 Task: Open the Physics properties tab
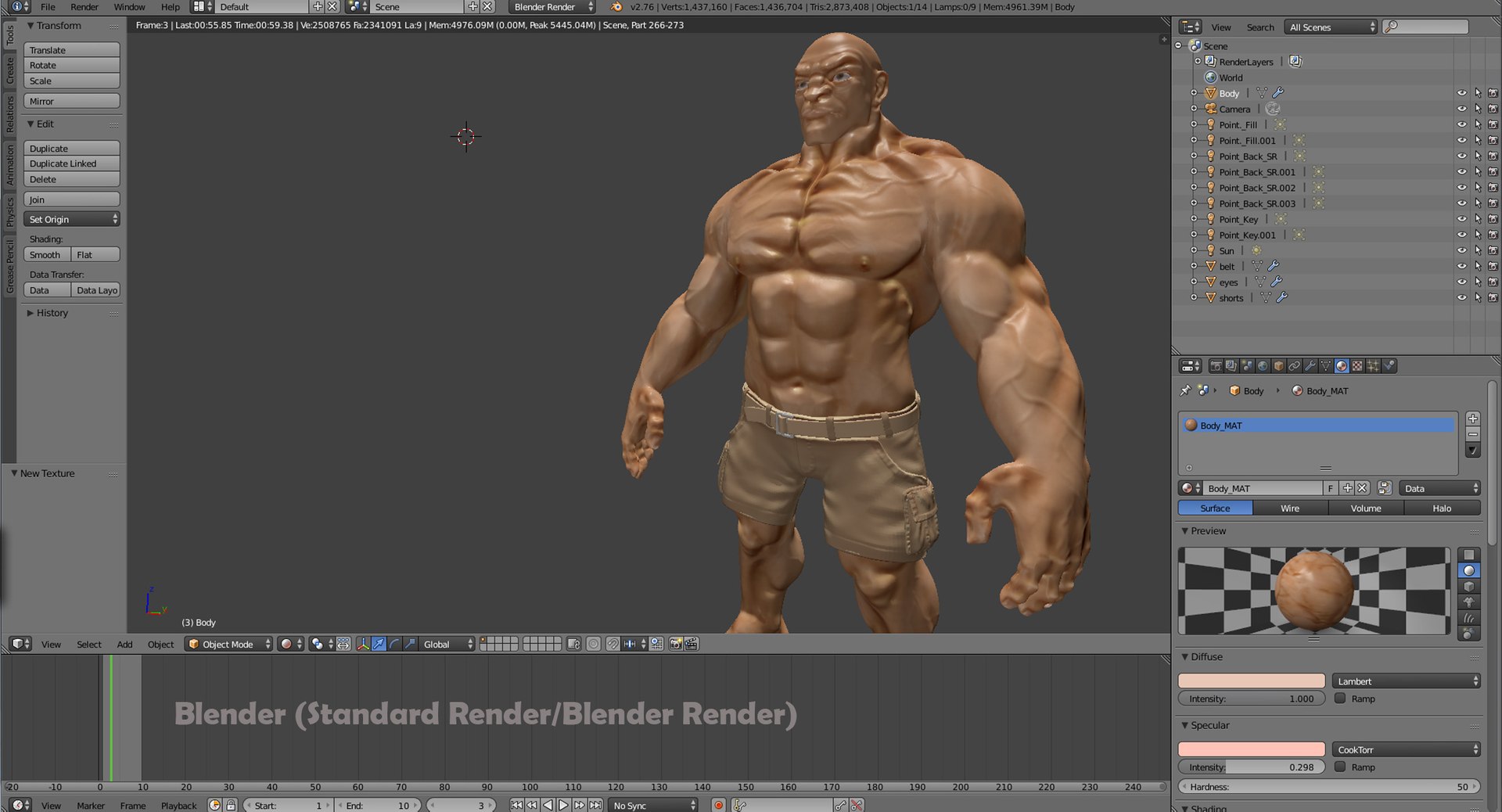pos(1389,365)
